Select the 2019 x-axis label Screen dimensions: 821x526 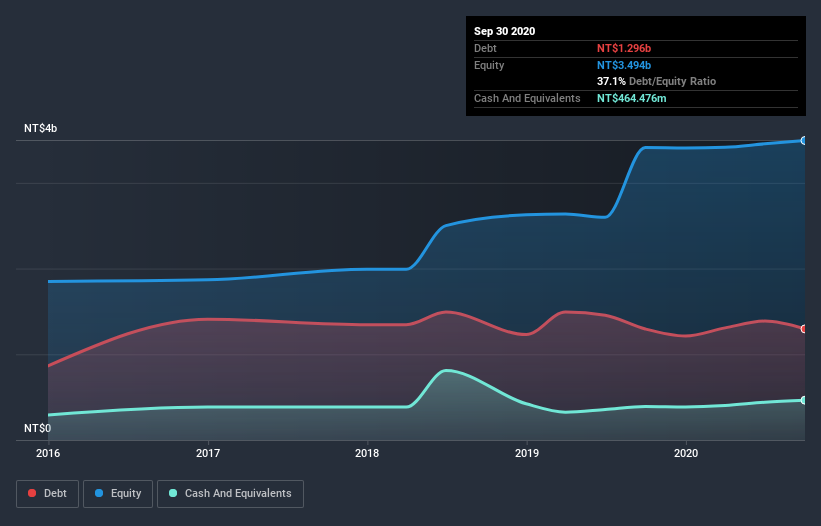(x=527, y=453)
